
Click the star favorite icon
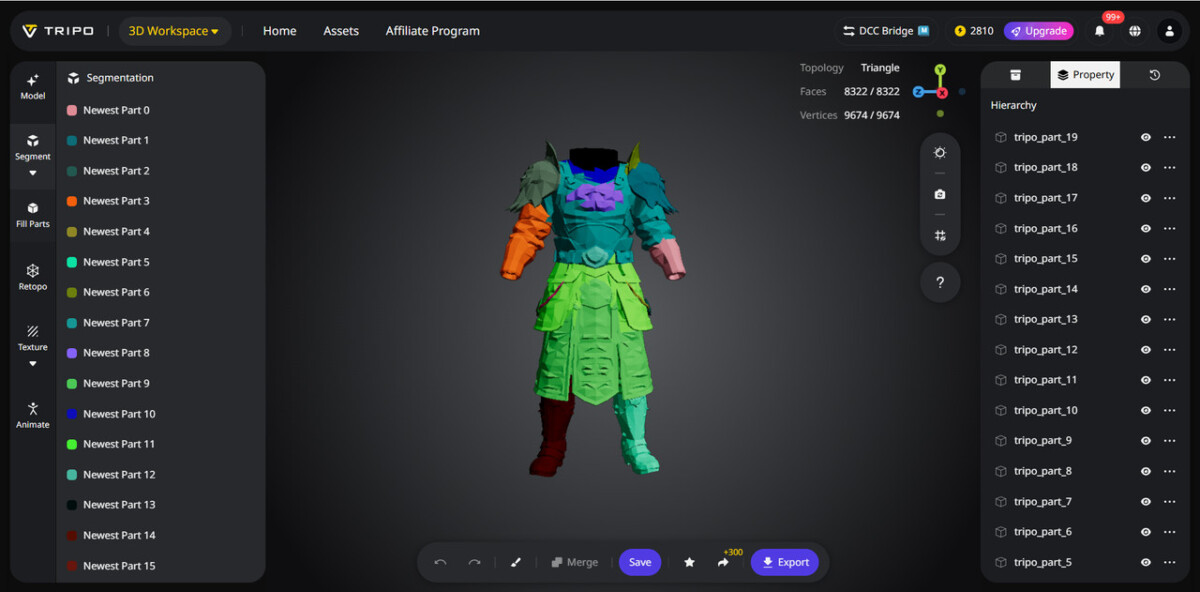[689, 562]
